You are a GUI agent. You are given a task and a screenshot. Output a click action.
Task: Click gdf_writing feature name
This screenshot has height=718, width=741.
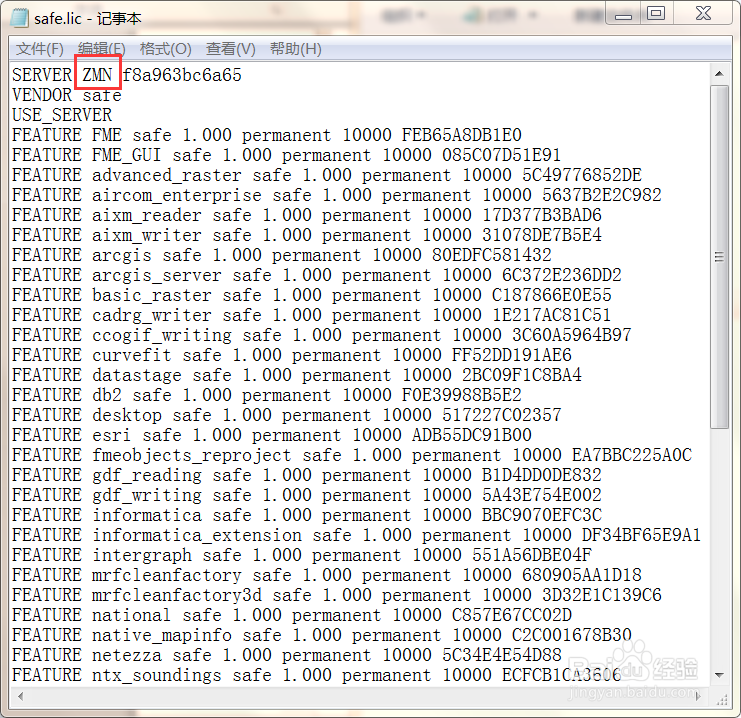(147, 495)
